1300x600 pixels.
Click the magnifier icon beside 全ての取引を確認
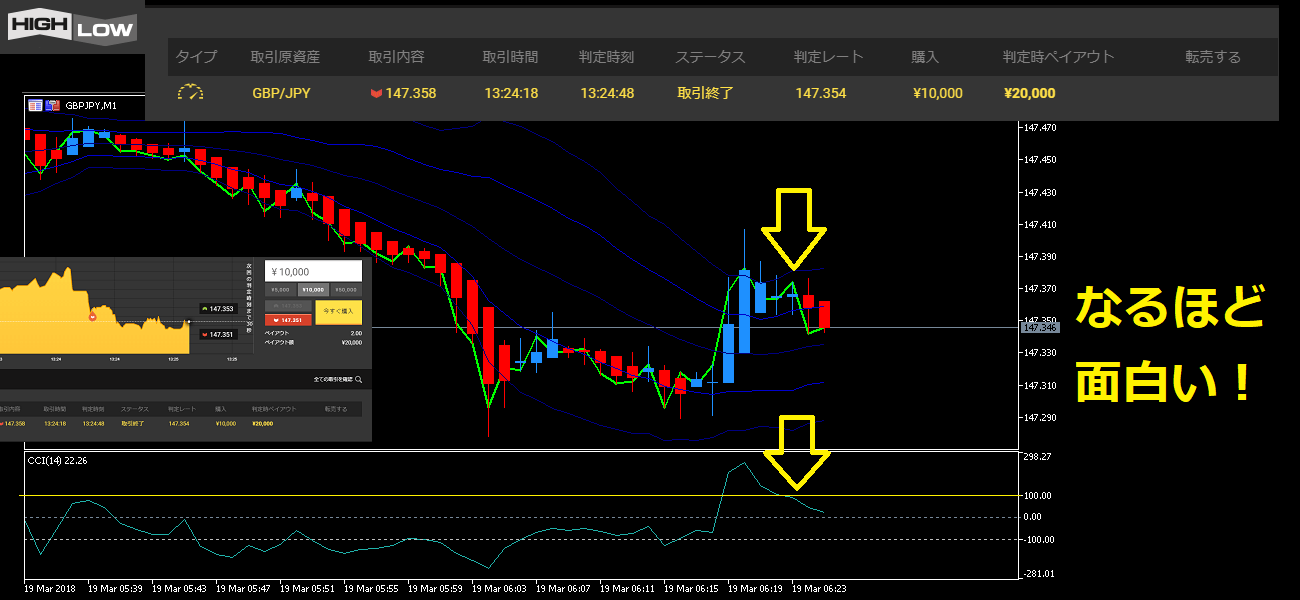tap(358, 380)
